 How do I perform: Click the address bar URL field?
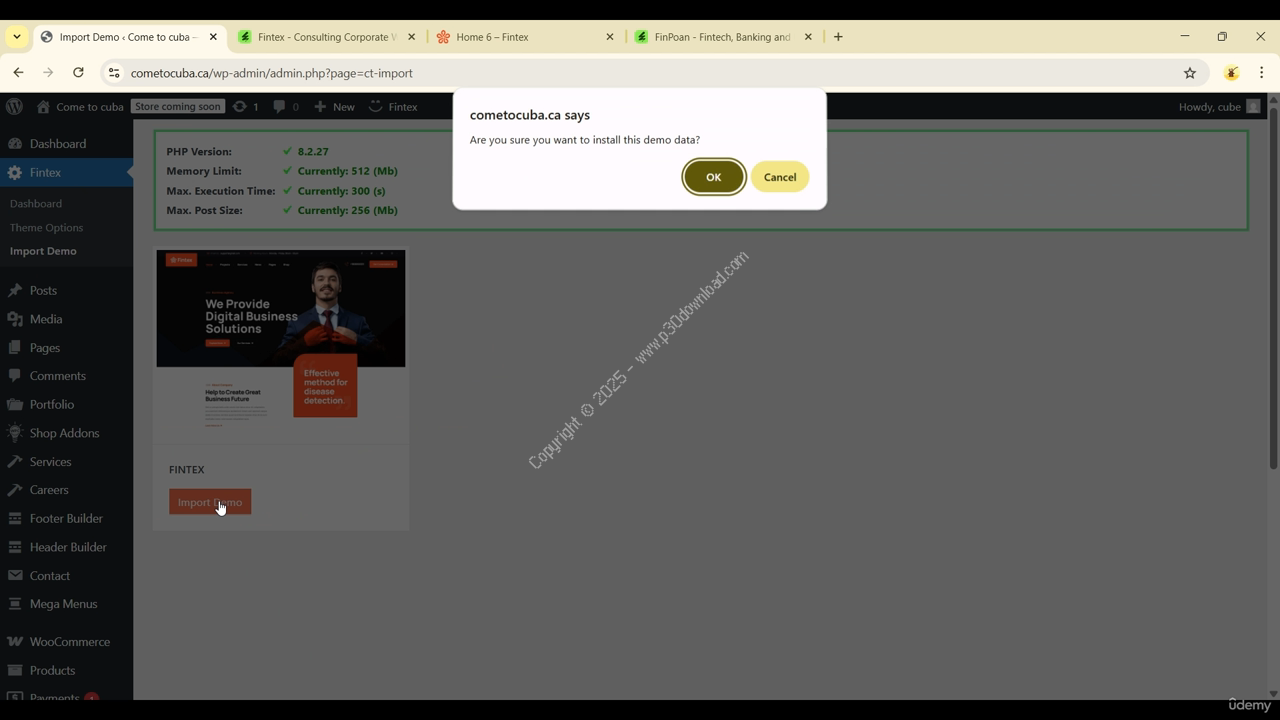pyautogui.click(x=640, y=73)
